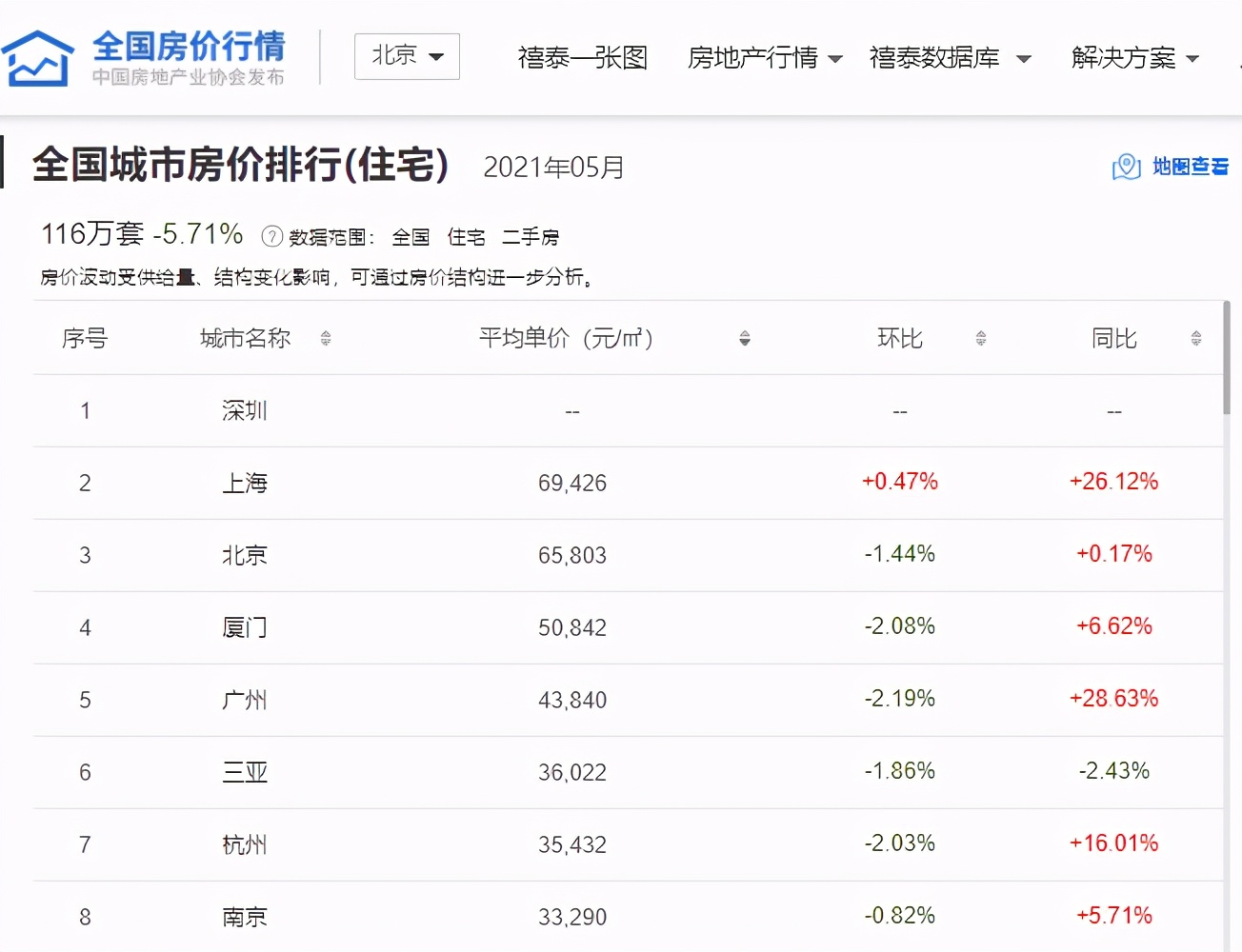Viewport: 1242px width, 952px height.
Task: Expand the 房地产行情 menu
Action: pyautogui.click(x=764, y=58)
